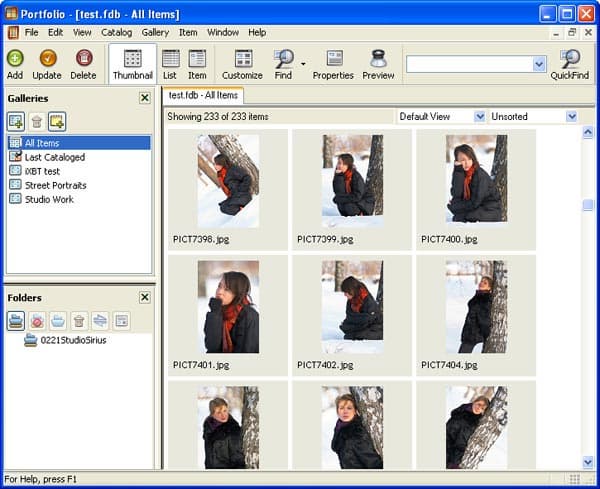Click the arrows icon in Folders toolbar

tap(100, 321)
